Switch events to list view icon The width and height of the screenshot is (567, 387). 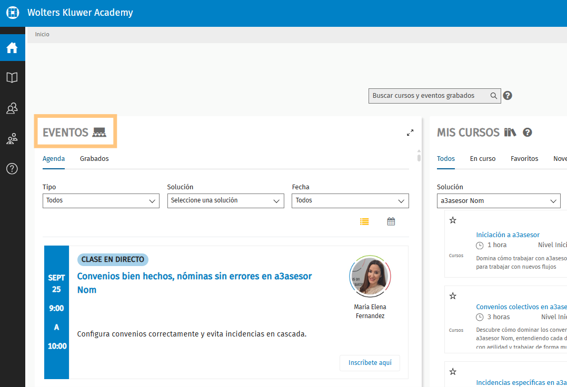[364, 221]
